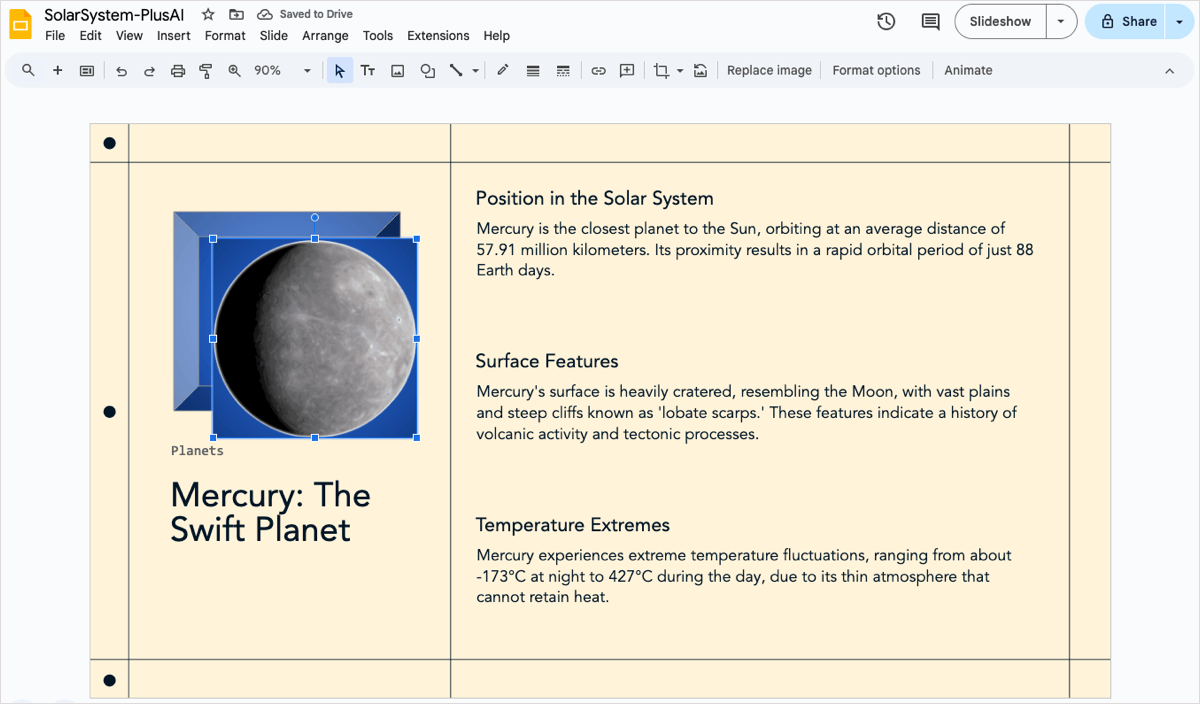The height and width of the screenshot is (704, 1200).
Task: Click the Reset image icon
Action: point(701,70)
